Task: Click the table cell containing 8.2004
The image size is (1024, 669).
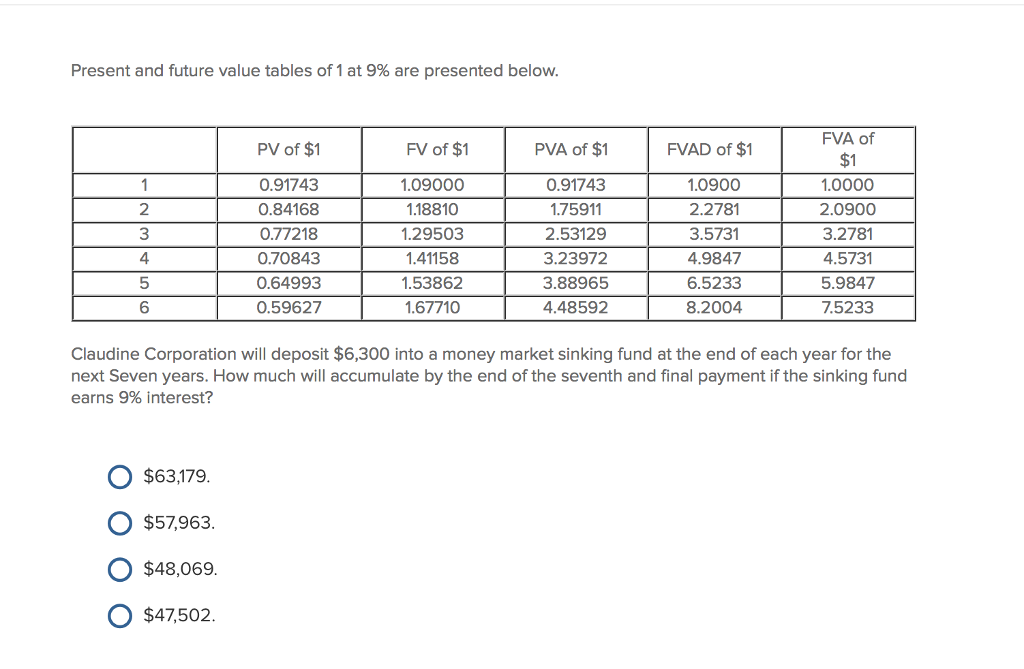Action: pyautogui.click(x=713, y=308)
